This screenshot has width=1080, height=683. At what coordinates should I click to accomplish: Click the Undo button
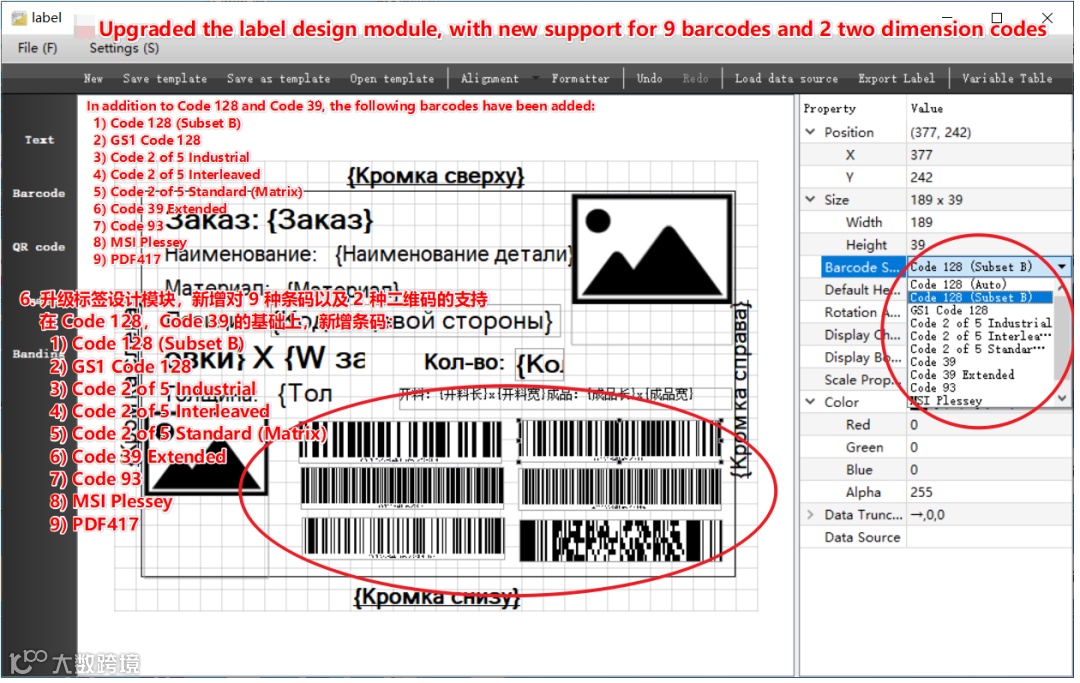coord(650,78)
